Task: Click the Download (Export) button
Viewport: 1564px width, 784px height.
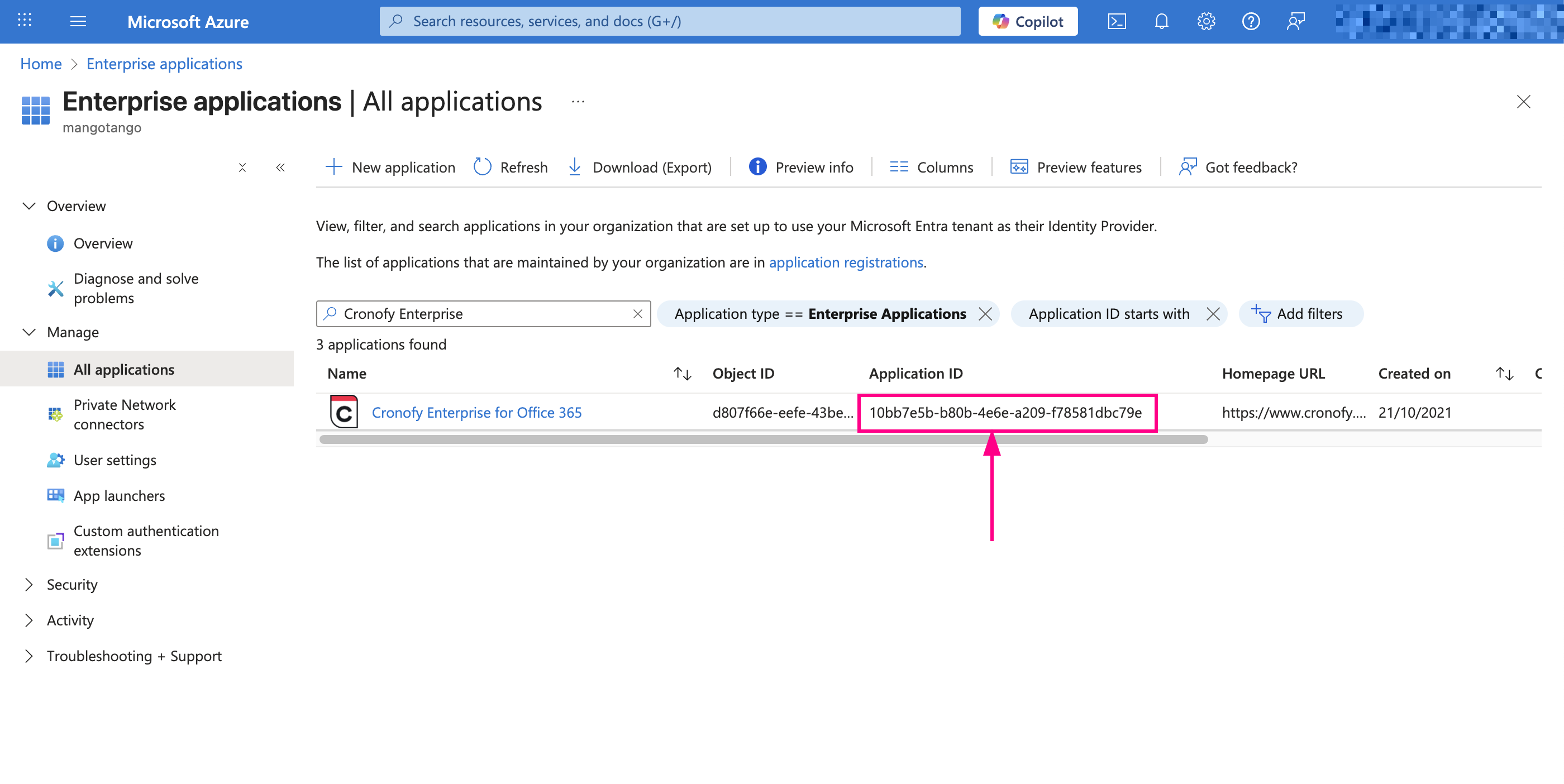Action: [x=640, y=167]
